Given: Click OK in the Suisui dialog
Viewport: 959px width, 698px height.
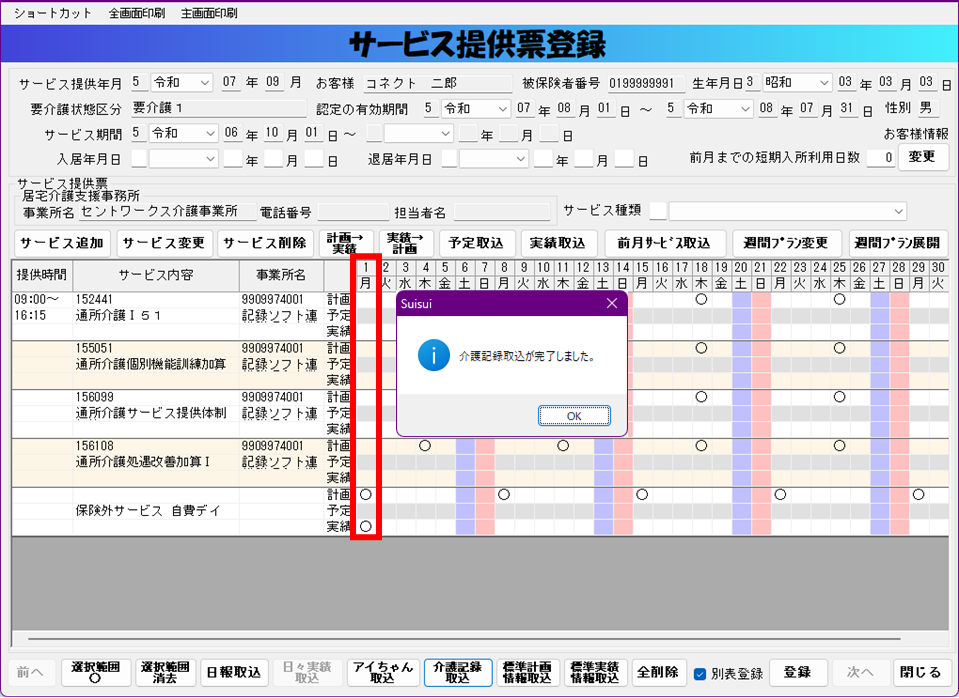Looking at the screenshot, I should coord(573,415).
